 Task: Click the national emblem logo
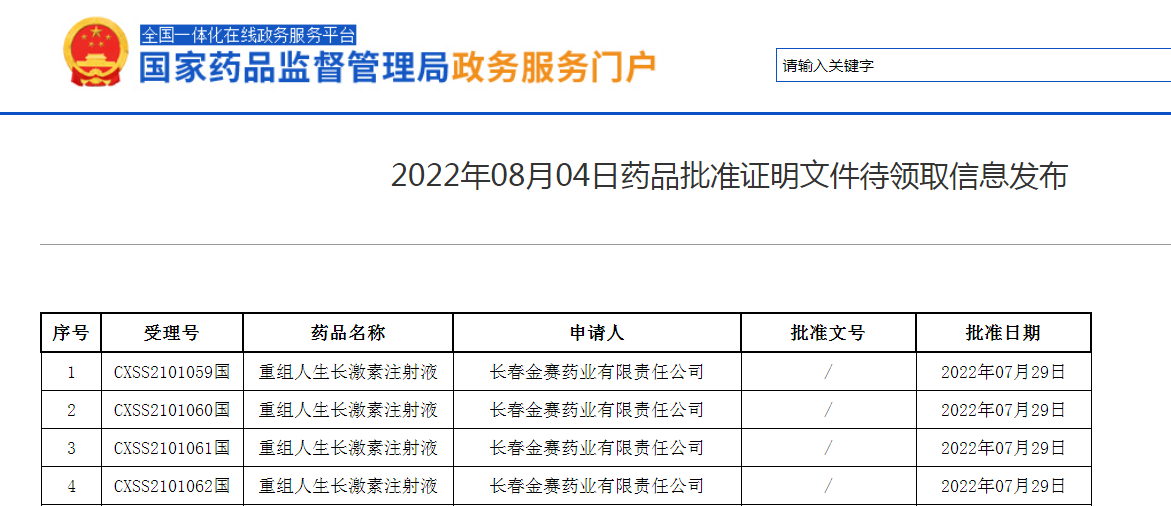(x=96, y=53)
